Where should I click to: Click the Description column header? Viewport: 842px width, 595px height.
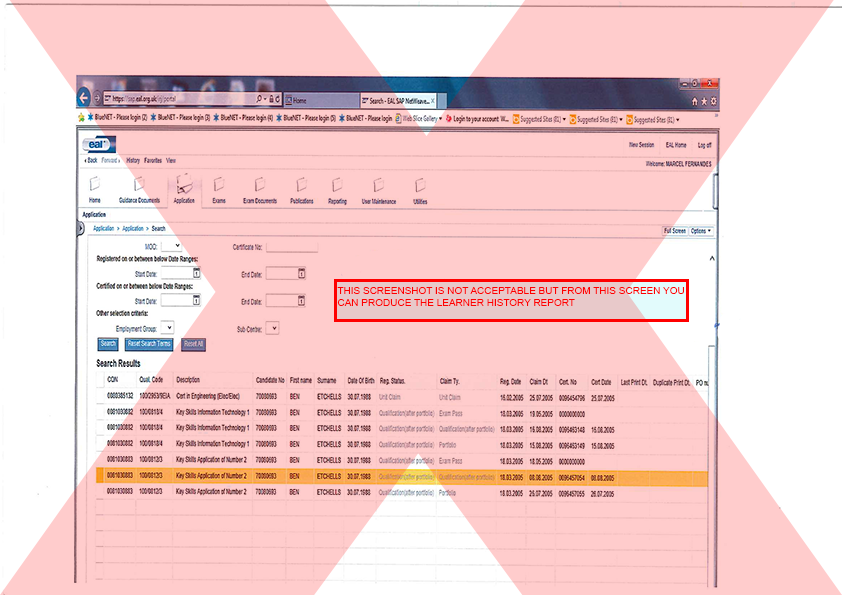188,380
